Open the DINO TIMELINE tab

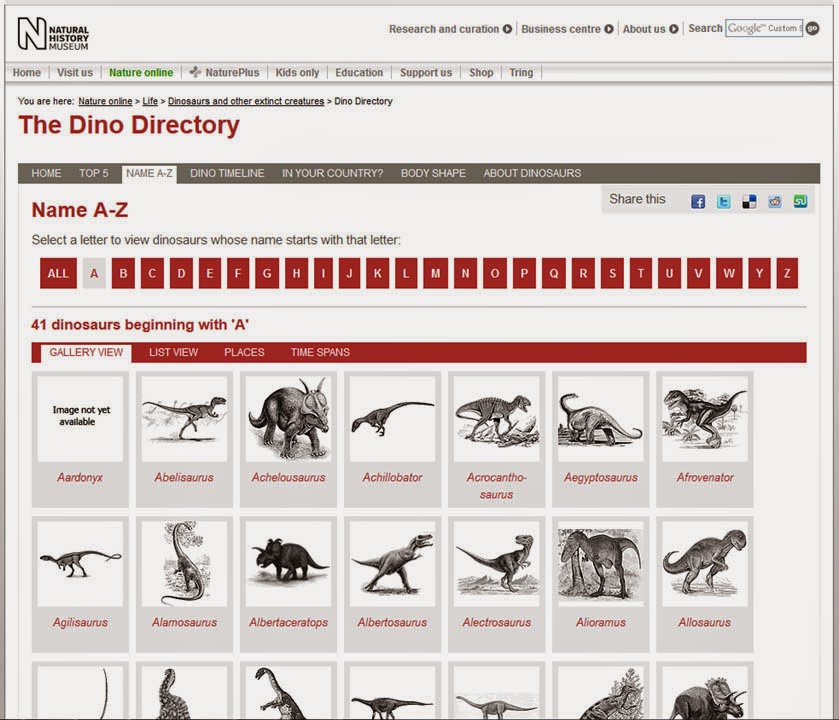tap(227, 173)
